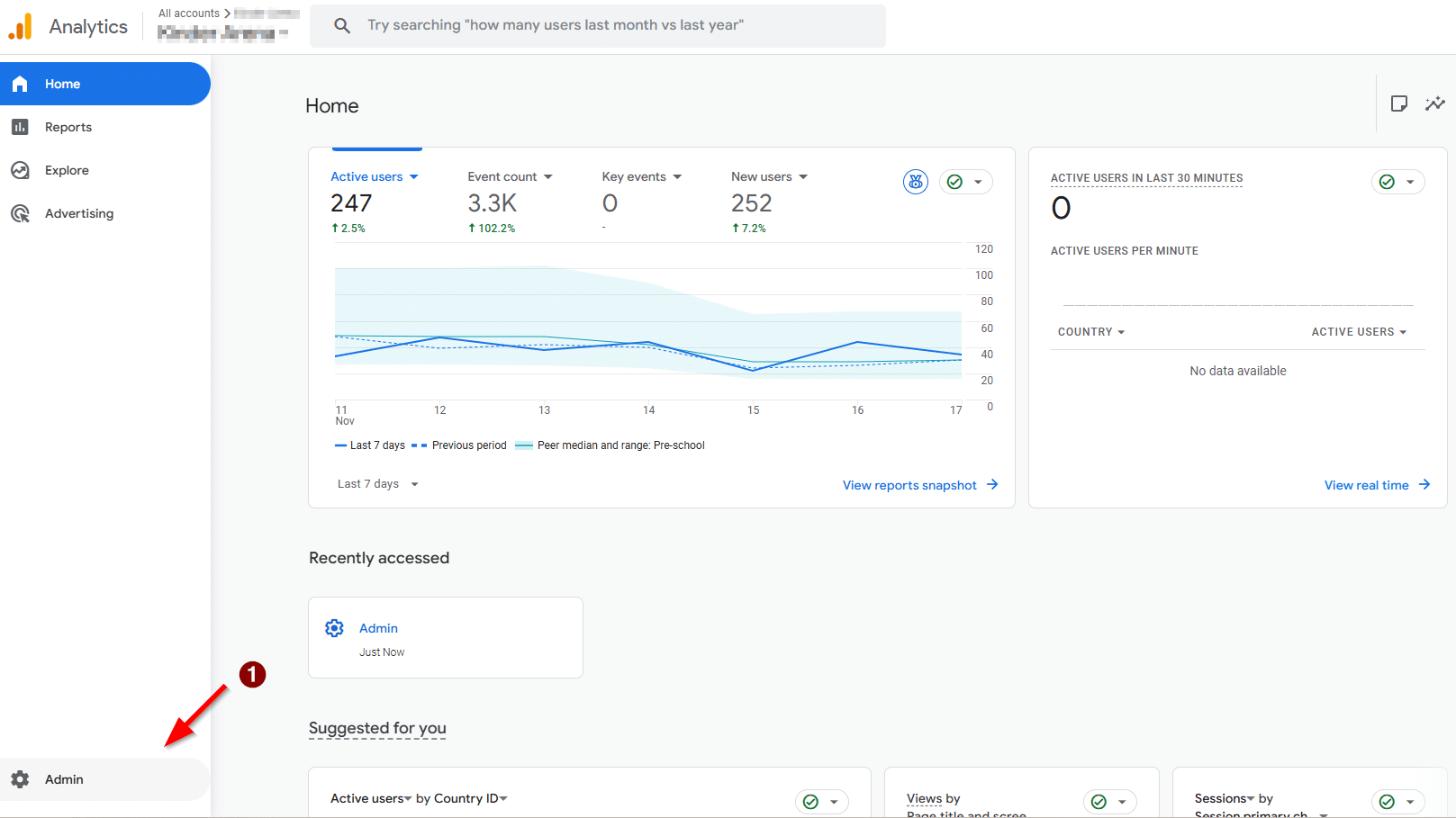This screenshot has width=1456, height=818.
Task: Open View reports snapshot link
Action: pos(920,485)
